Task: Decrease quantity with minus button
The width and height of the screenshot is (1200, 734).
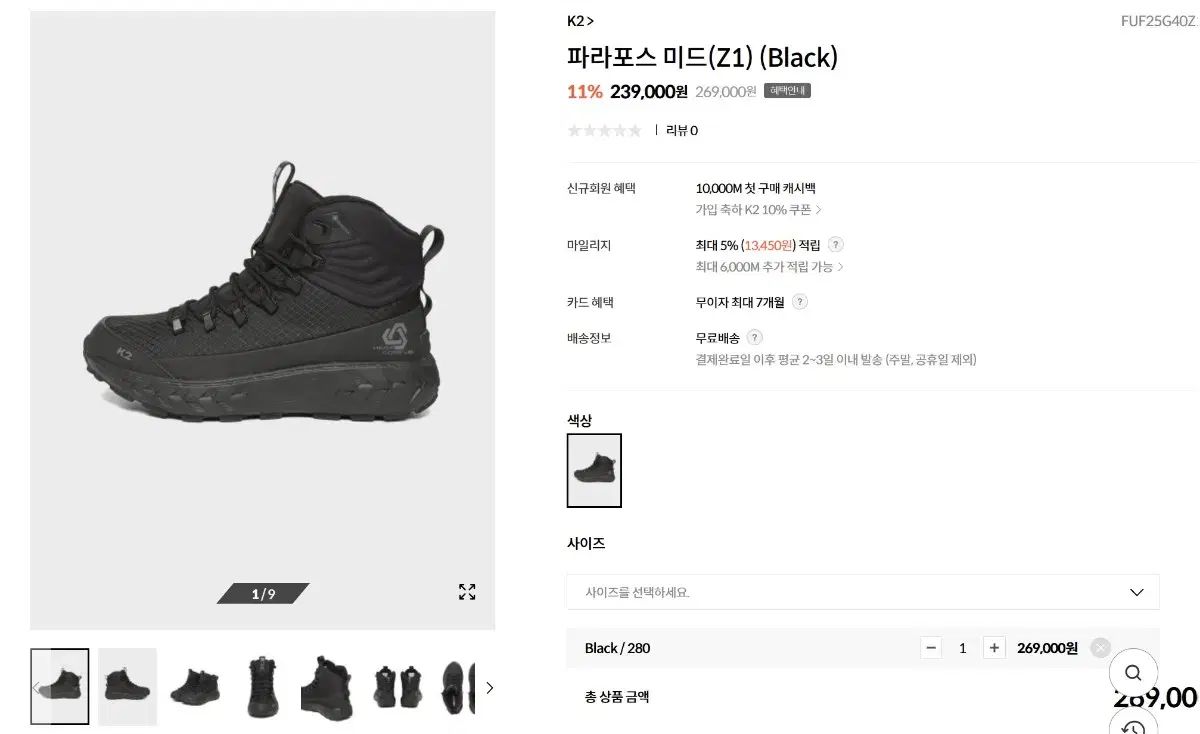Action: pos(931,648)
